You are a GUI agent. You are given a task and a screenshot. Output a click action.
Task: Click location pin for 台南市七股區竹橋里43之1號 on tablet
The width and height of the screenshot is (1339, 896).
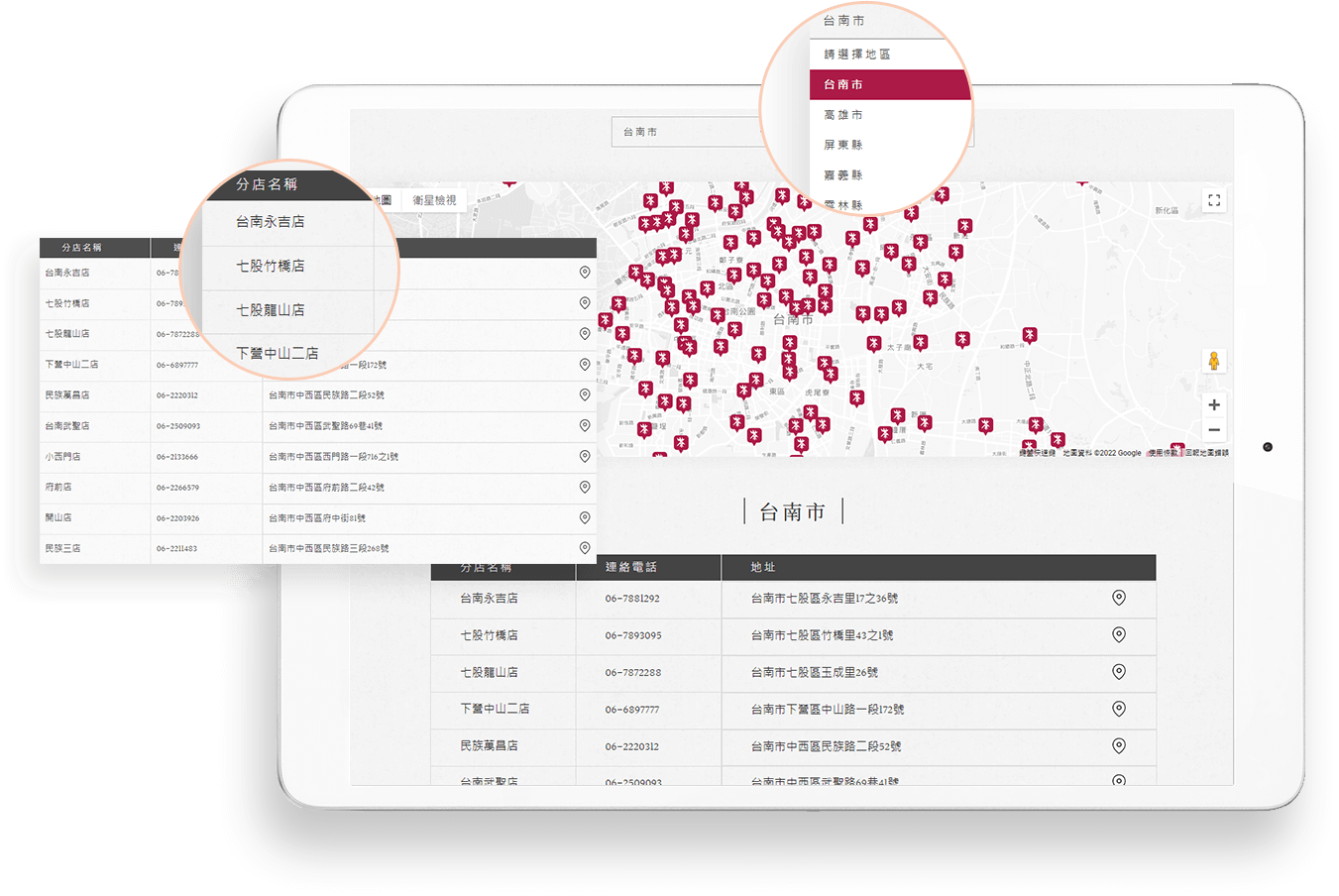click(1118, 634)
